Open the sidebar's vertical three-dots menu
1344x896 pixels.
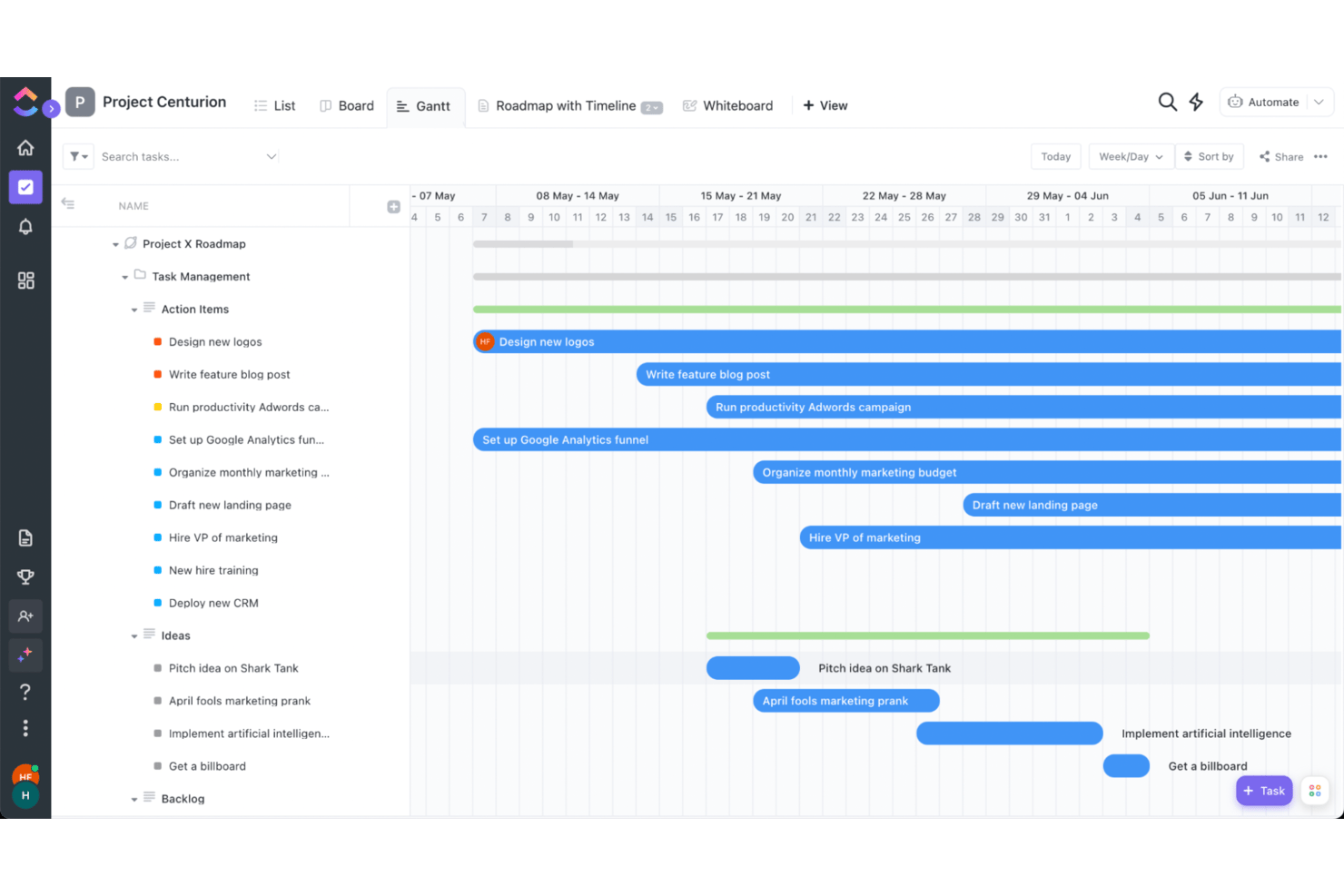25,728
